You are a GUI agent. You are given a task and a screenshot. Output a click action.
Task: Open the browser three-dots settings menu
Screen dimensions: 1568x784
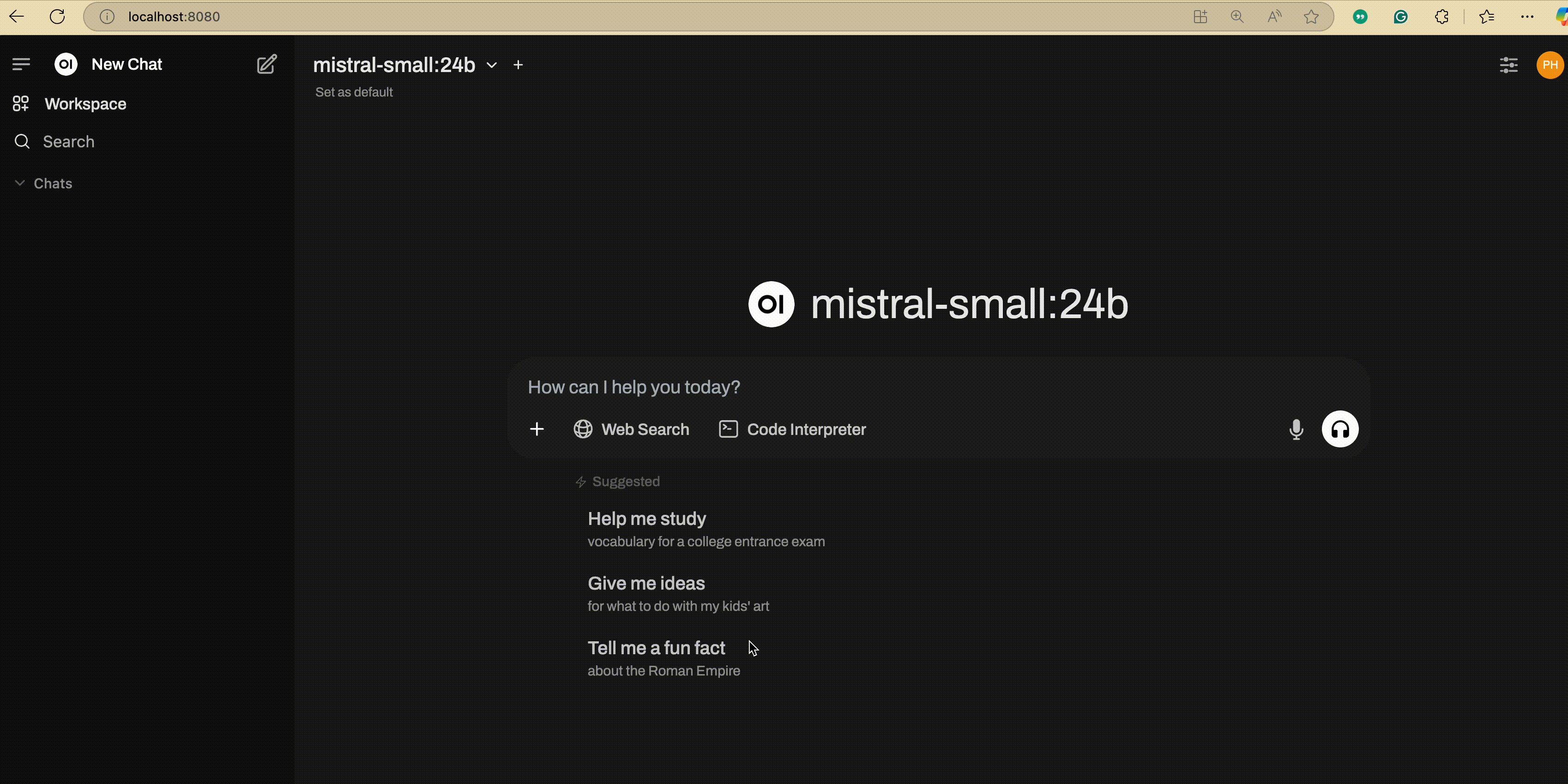tap(1527, 17)
